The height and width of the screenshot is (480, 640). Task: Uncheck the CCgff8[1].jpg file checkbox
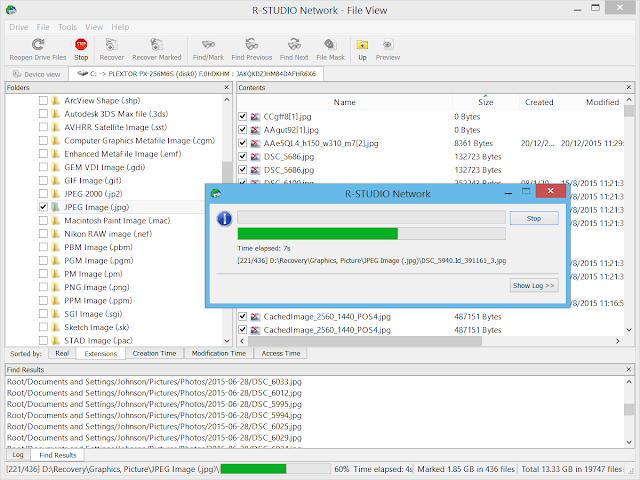coord(242,117)
